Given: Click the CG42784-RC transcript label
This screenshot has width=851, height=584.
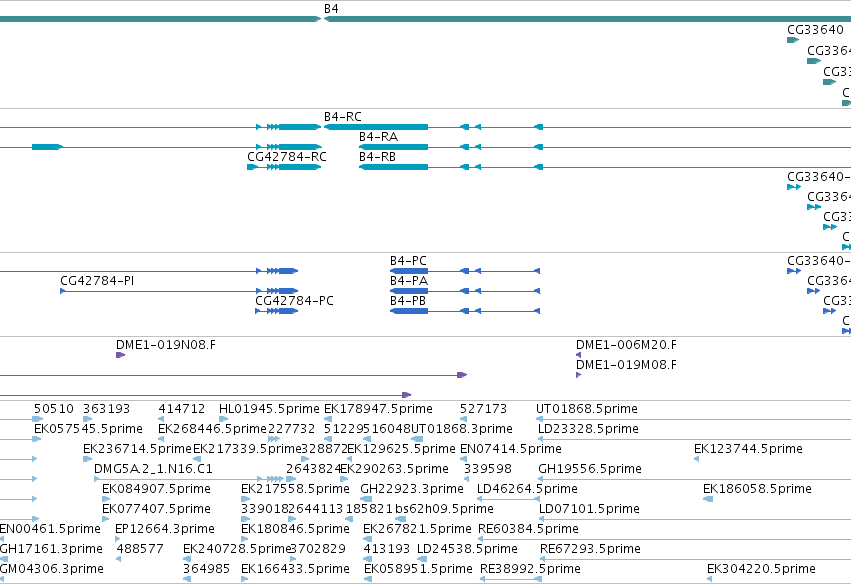Looking at the screenshot, I should [287, 157].
